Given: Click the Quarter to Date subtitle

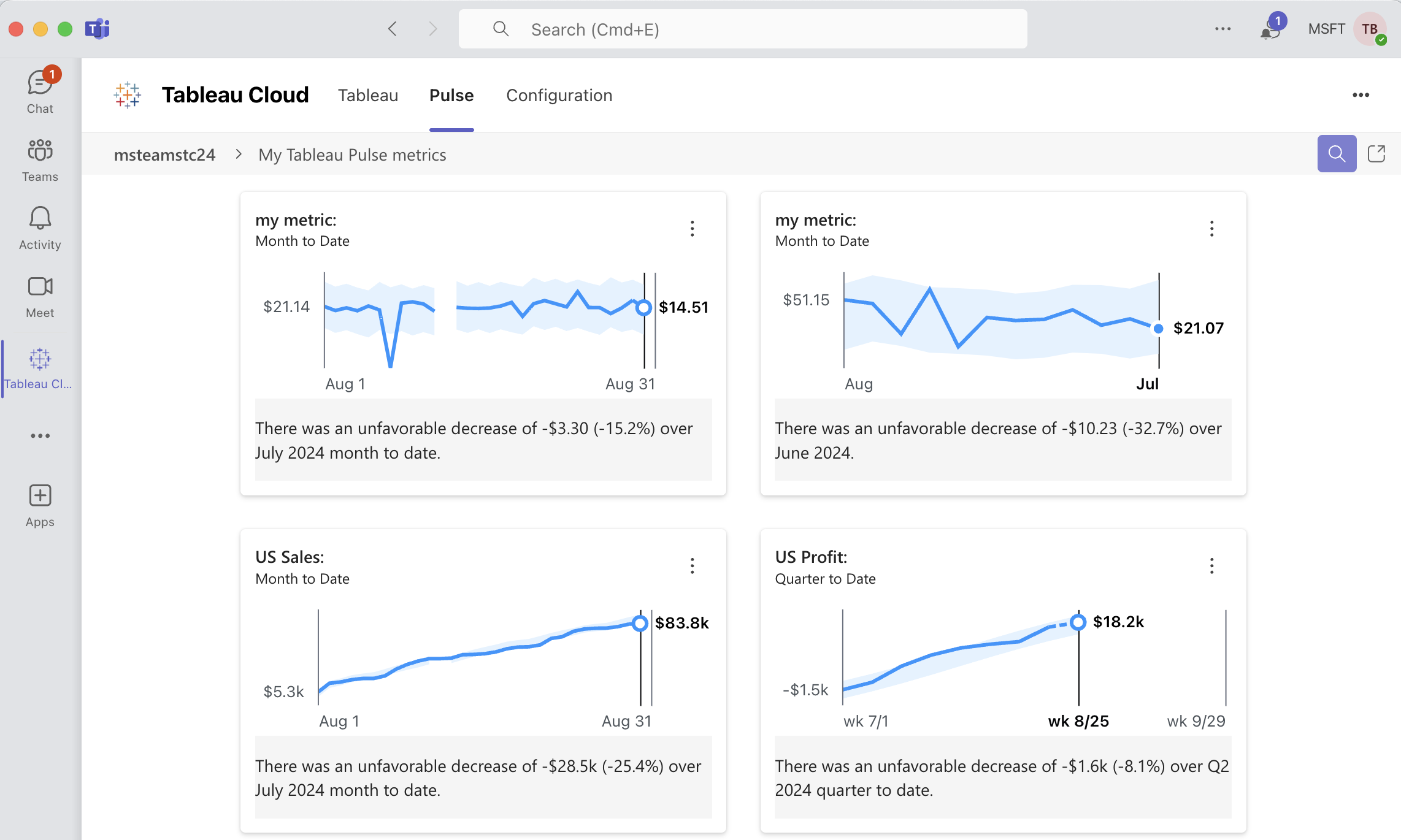Looking at the screenshot, I should click(x=825, y=579).
